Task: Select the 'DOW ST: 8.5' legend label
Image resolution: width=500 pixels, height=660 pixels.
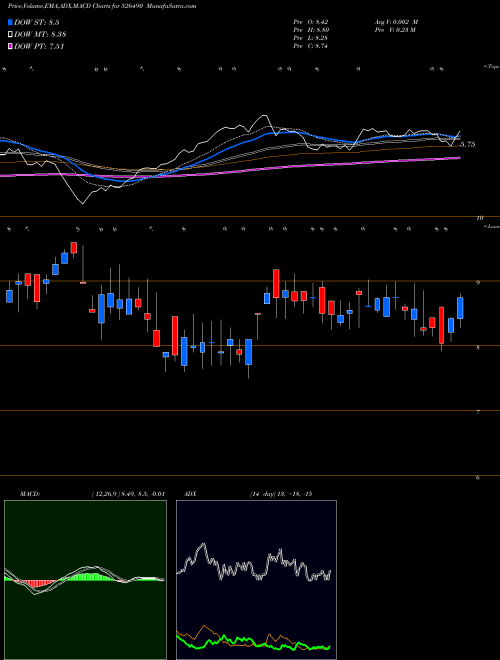Action: pyautogui.click(x=39, y=23)
